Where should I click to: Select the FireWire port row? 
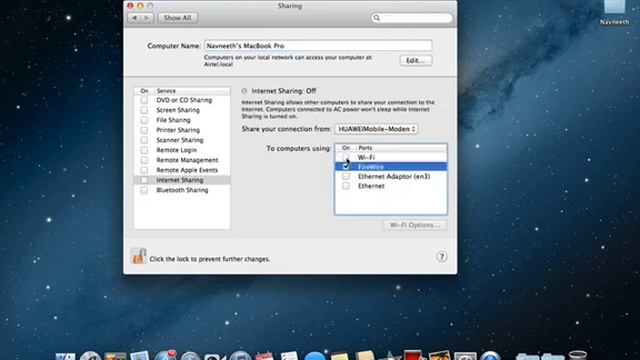tap(391, 167)
